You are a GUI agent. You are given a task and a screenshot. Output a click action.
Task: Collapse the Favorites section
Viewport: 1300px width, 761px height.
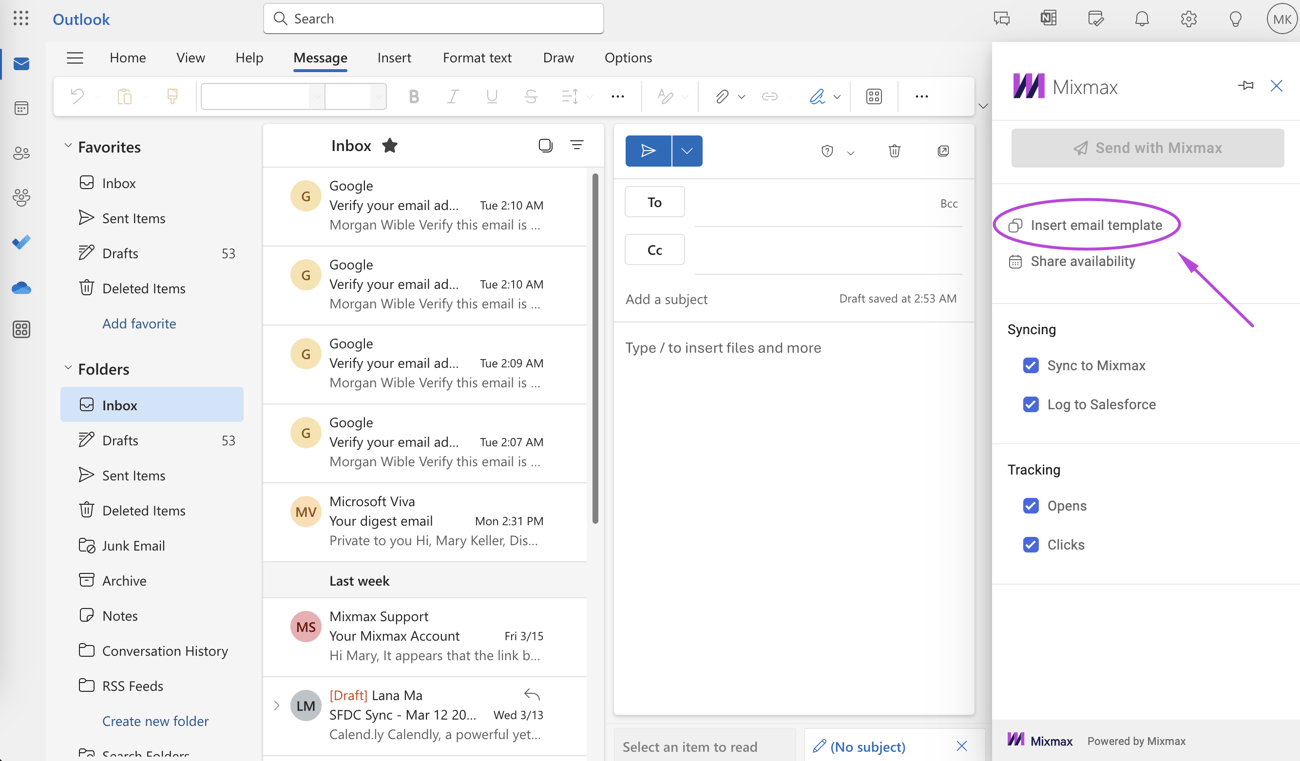pos(68,146)
